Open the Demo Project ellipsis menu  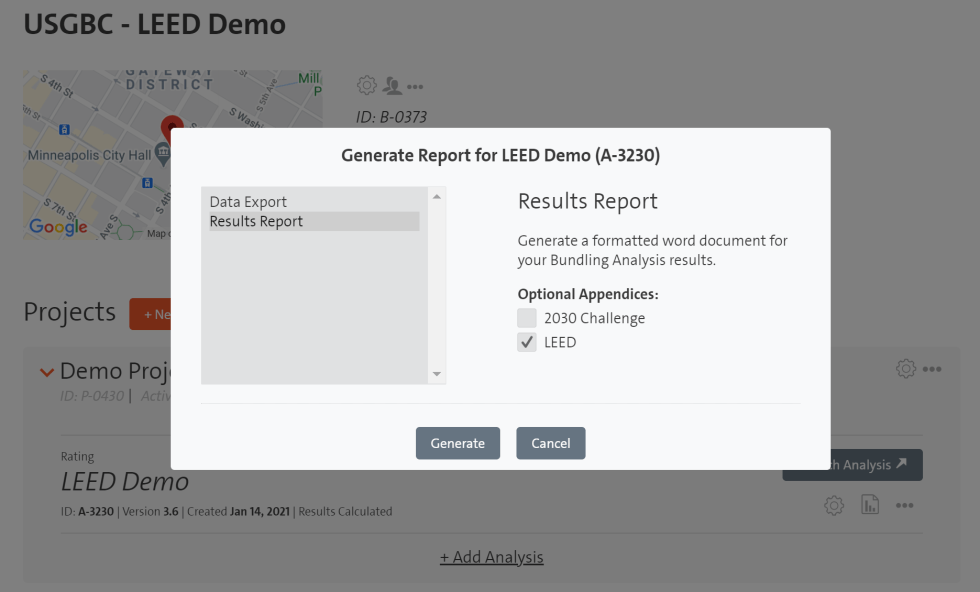coord(930,368)
